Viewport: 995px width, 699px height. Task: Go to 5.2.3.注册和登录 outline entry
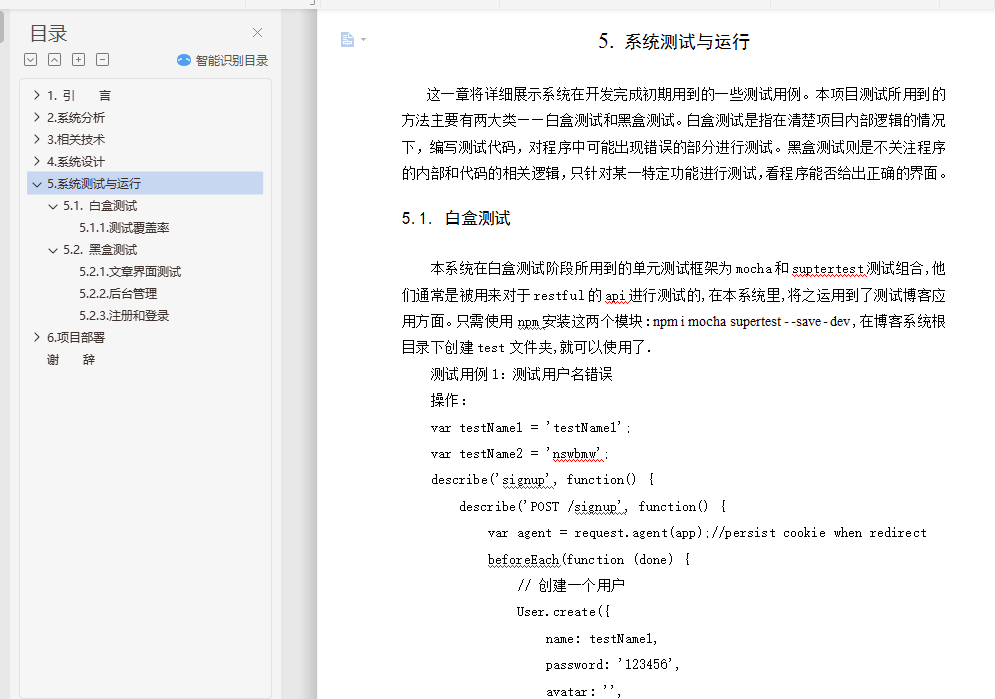pos(124,315)
